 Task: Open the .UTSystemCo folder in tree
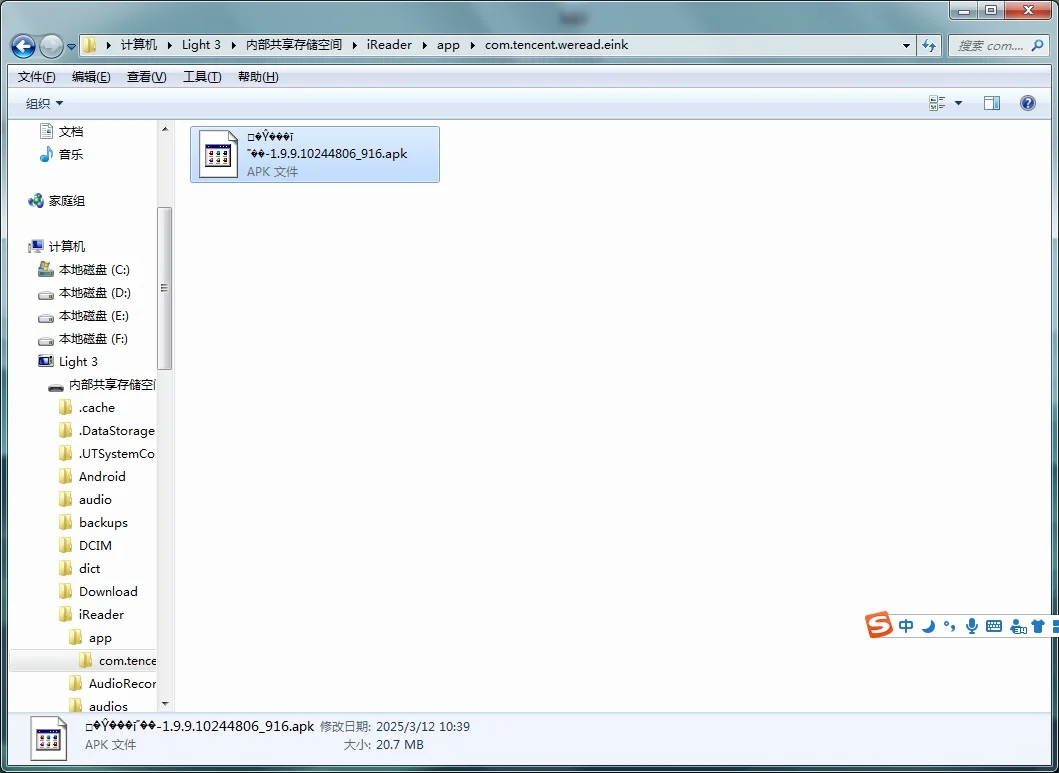point(107,454)
